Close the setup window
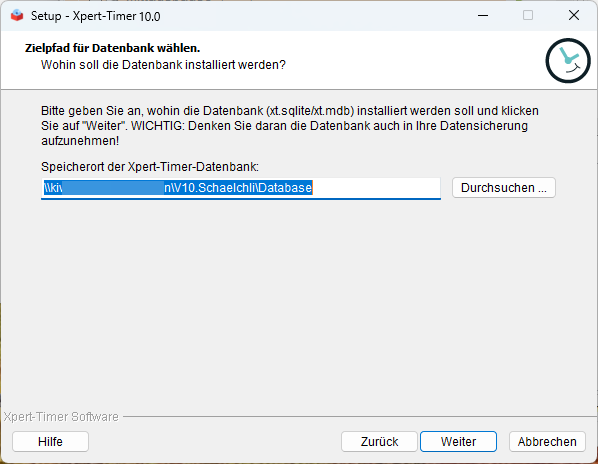598x464 pixels. [574, 16]
